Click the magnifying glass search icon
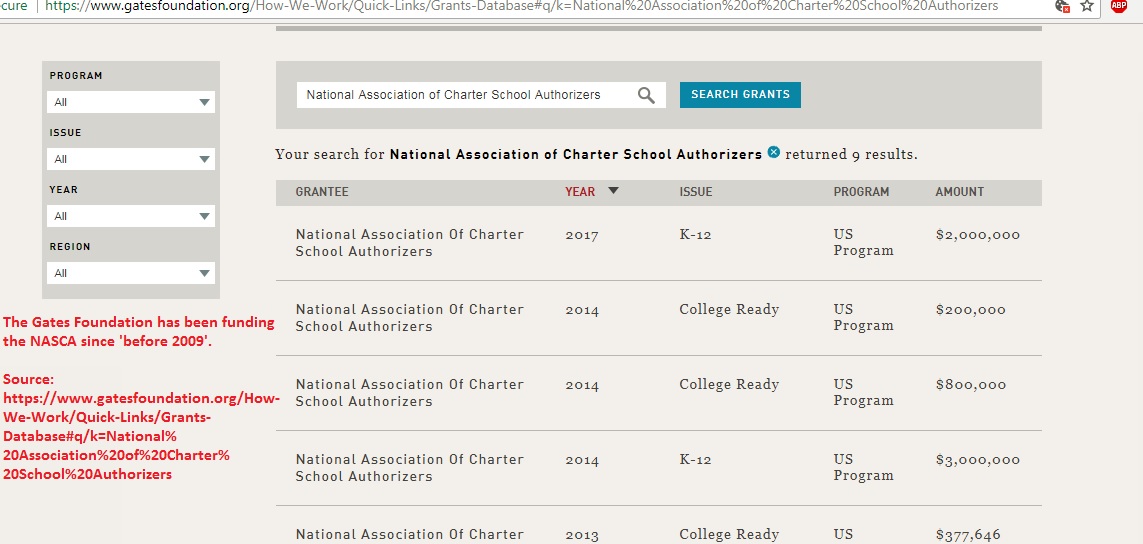Viewport: 1143px width, 544px height. 646,96
